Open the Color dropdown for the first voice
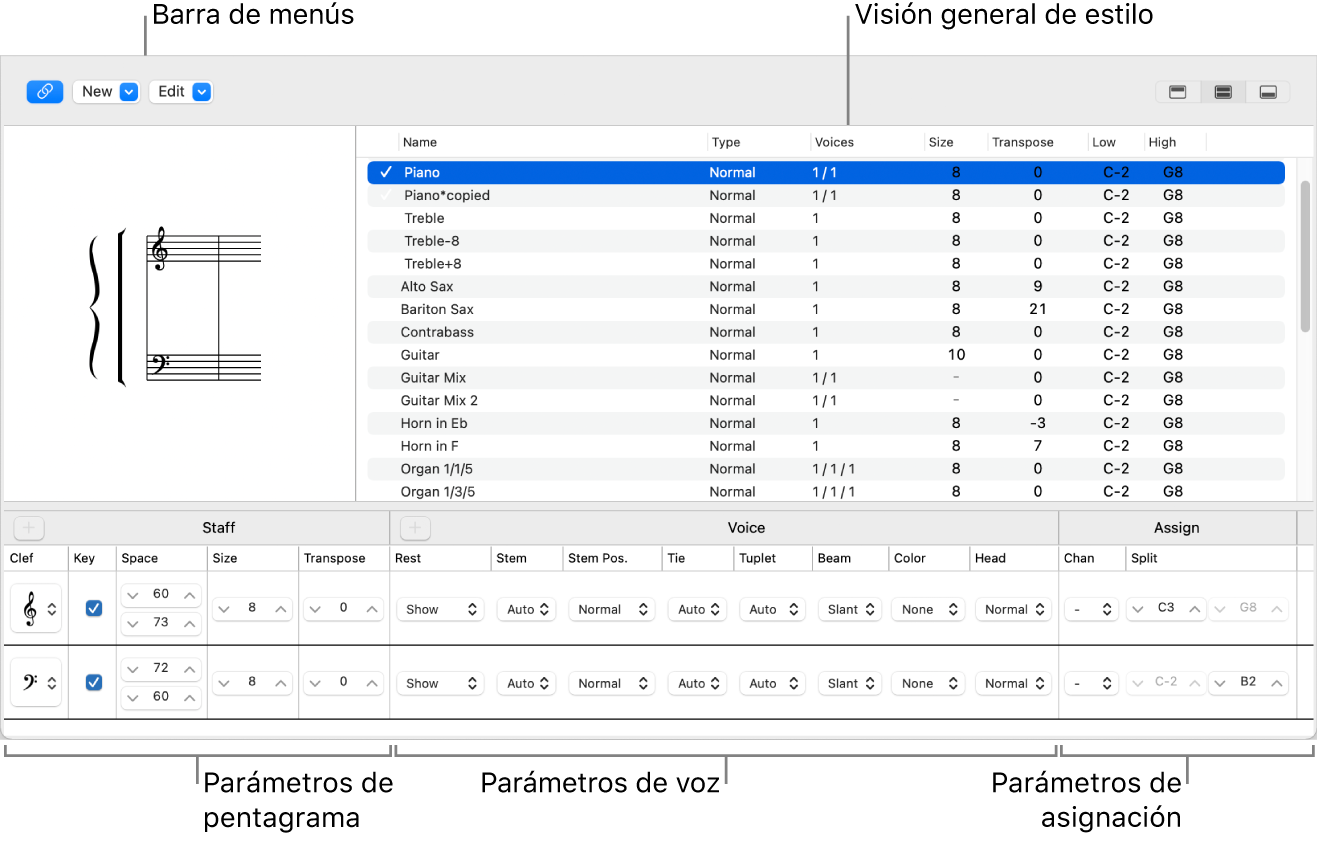1317x841 pixels. tap(927, 609)
